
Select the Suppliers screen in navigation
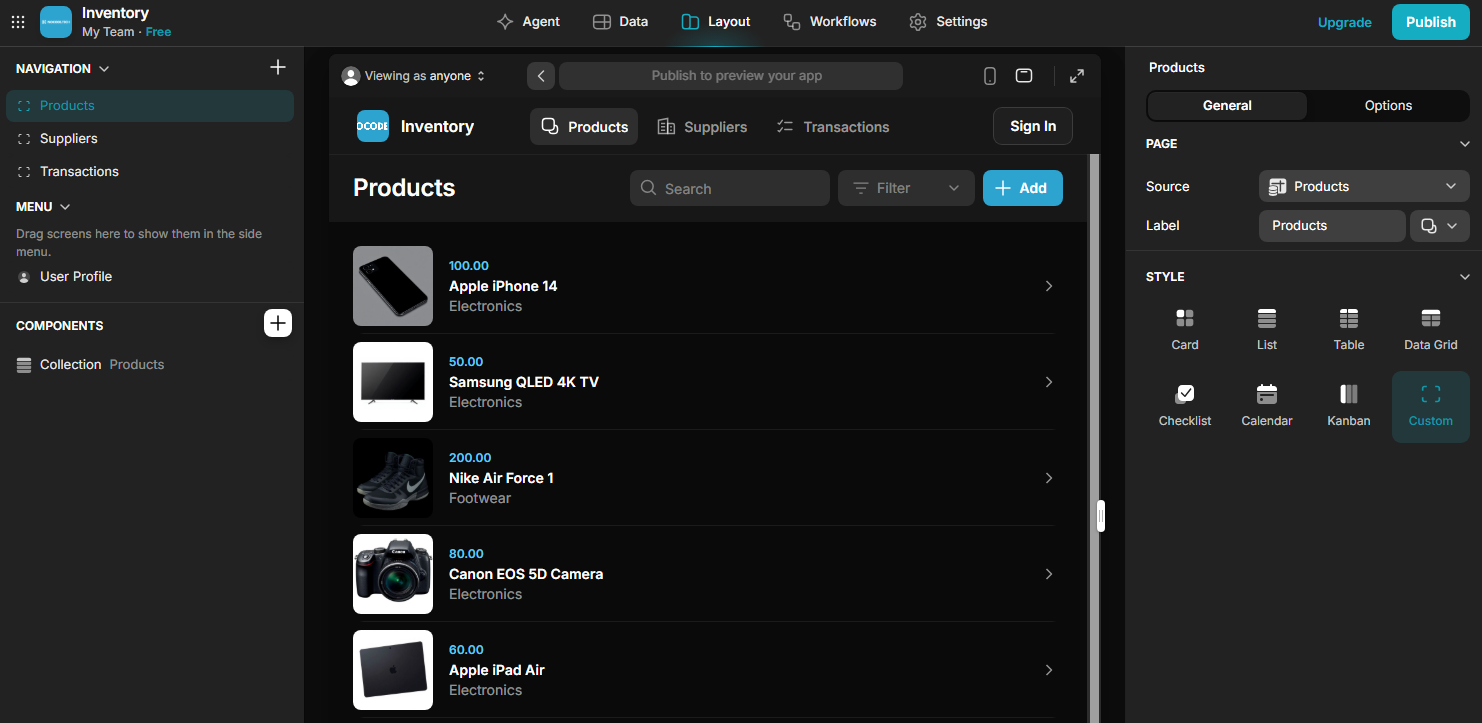150,139
